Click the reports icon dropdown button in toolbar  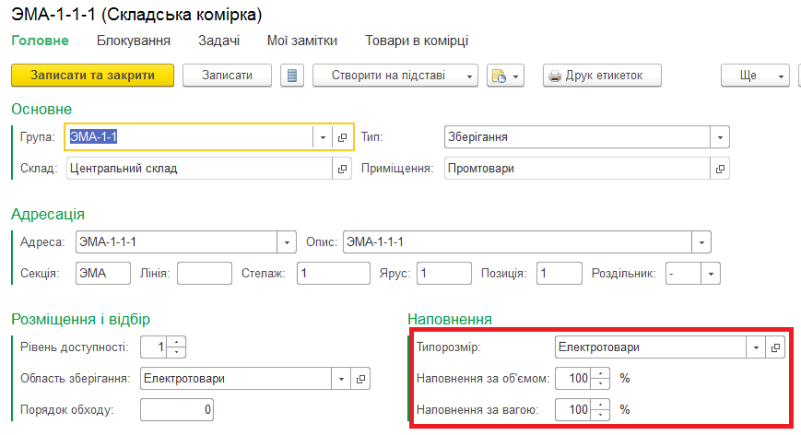point(505,76)
